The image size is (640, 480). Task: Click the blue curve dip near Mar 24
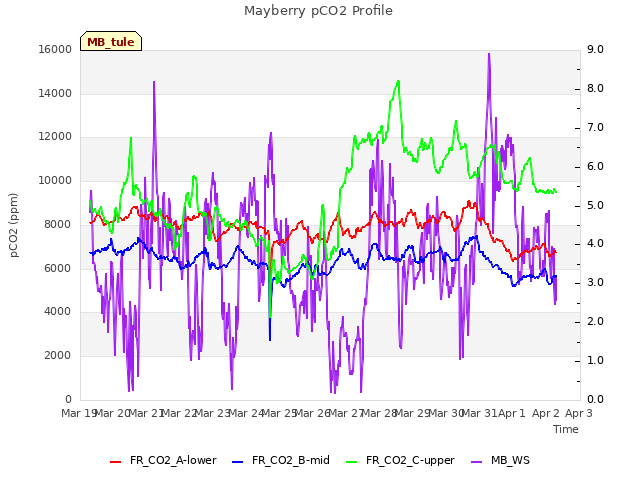[270, 339]
